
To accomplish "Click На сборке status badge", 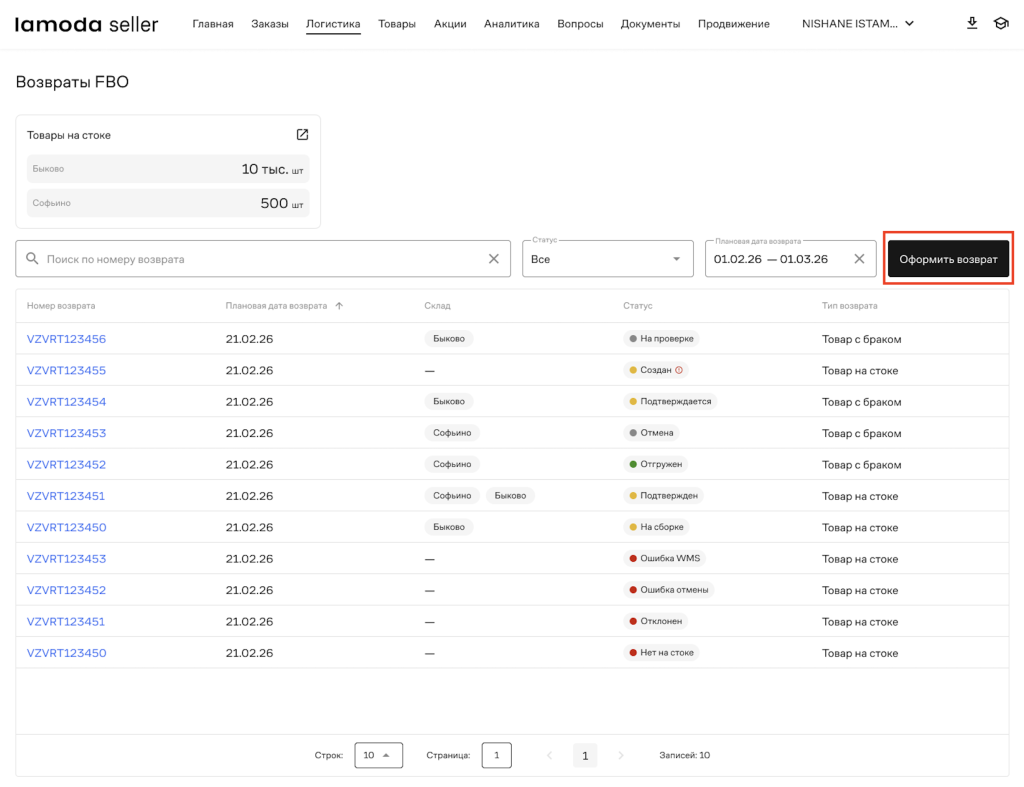I will coord(656,526).
